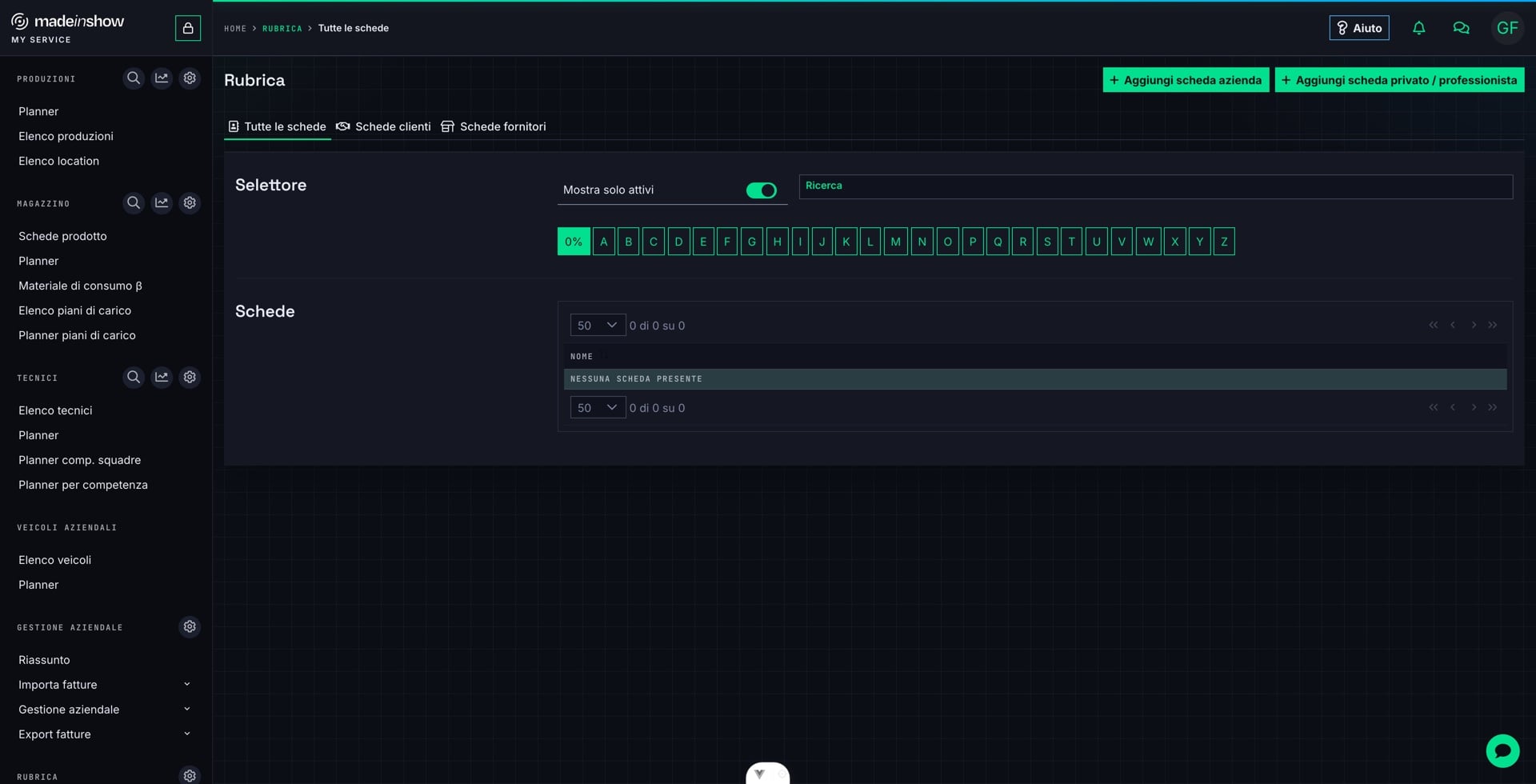Open Magazzino settings gear

[190, 203]
